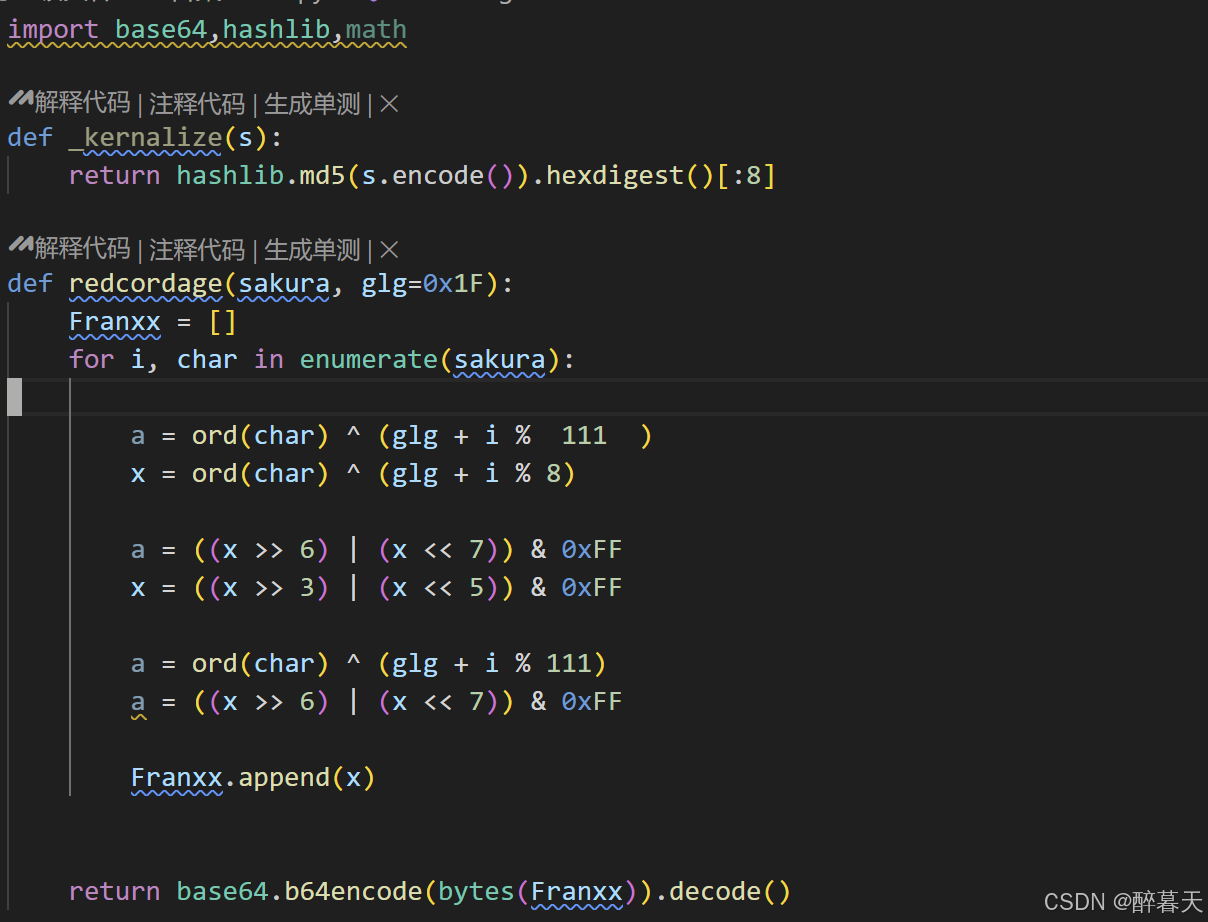Dismiss the code lens above _kernalize with its ×
Screen dimensions: 1208x922
[x=390, y=103]
